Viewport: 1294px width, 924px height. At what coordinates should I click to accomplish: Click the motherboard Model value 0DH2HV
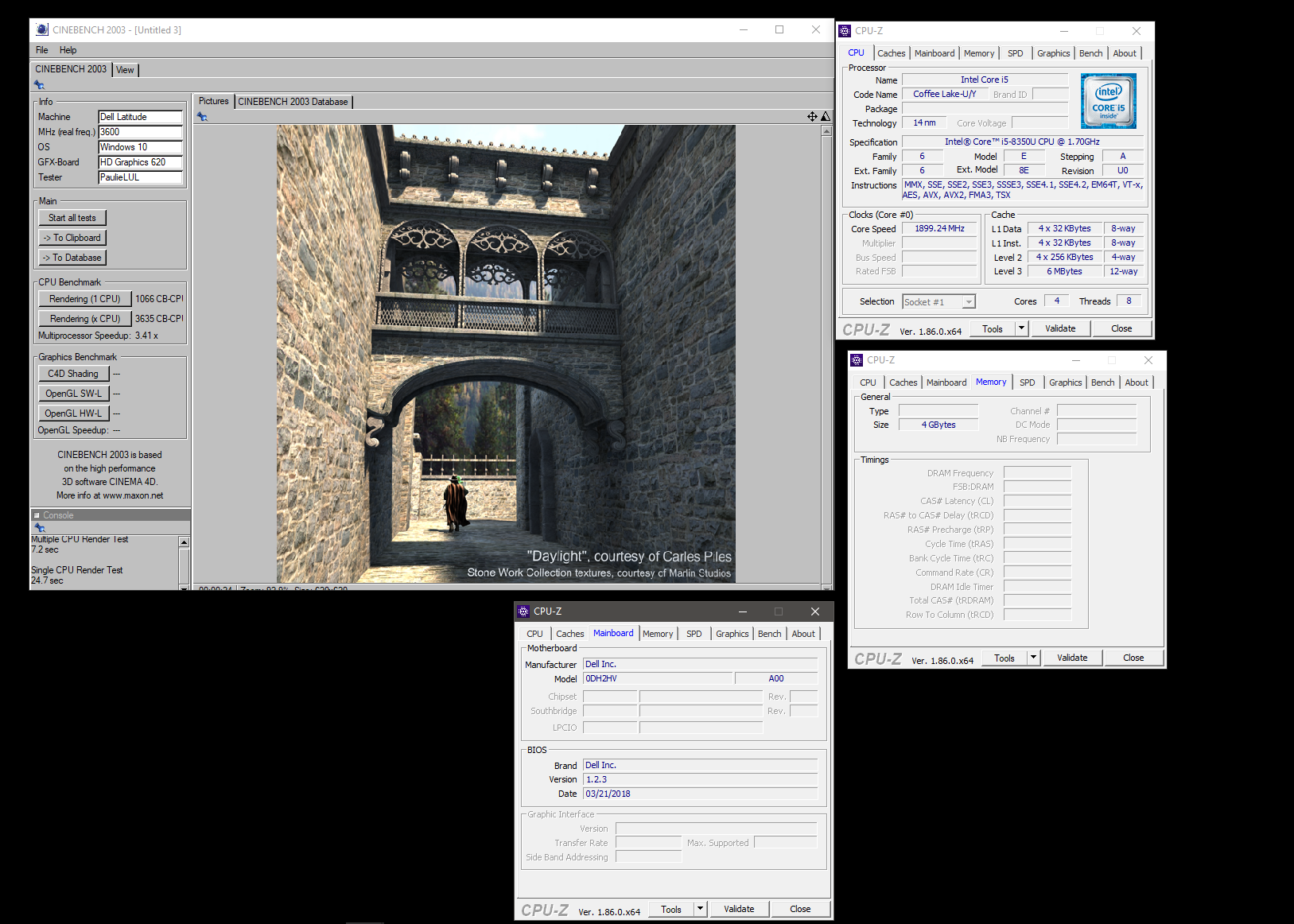658,679
